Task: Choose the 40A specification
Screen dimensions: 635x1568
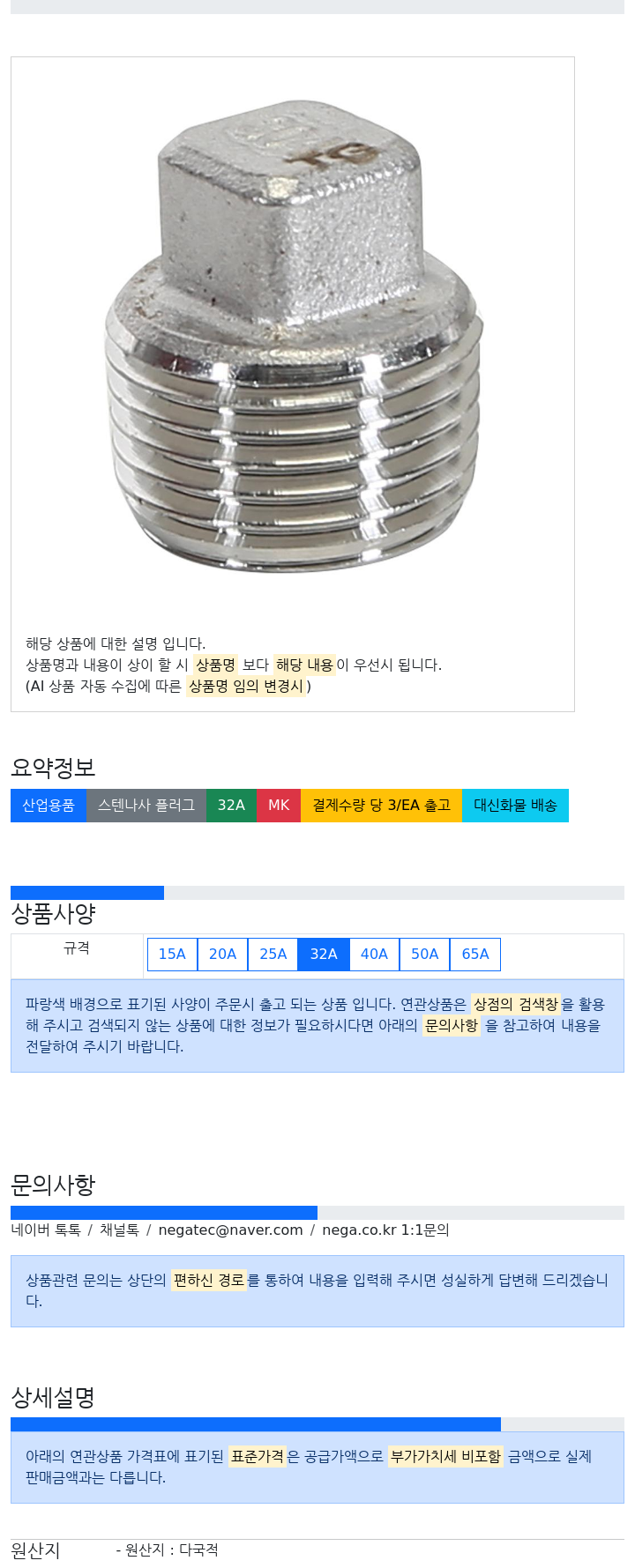Action: coord(374,955)
